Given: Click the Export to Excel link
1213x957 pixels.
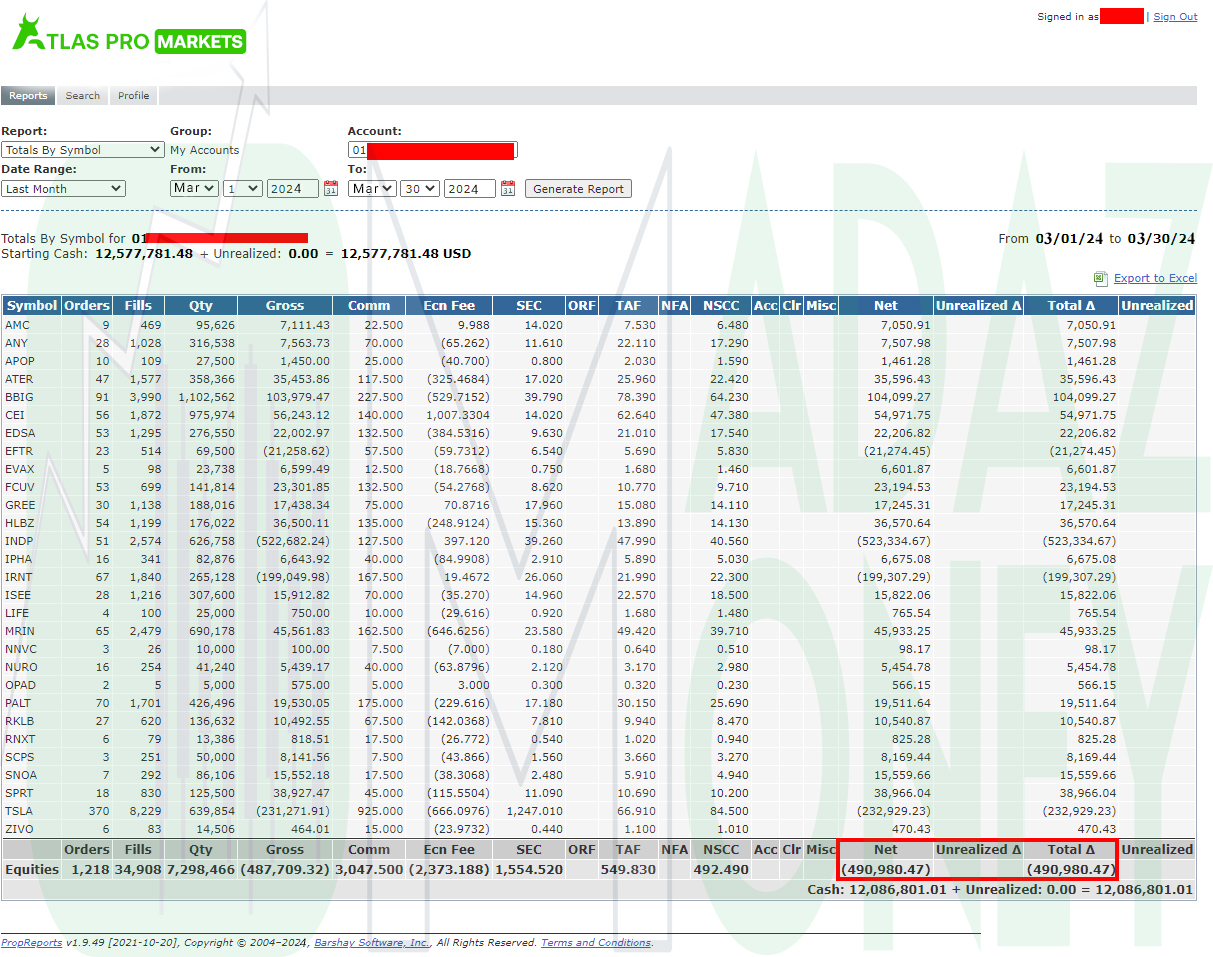Looking at the screenshot, I should pyautogui.click(x=1155, y=279).
